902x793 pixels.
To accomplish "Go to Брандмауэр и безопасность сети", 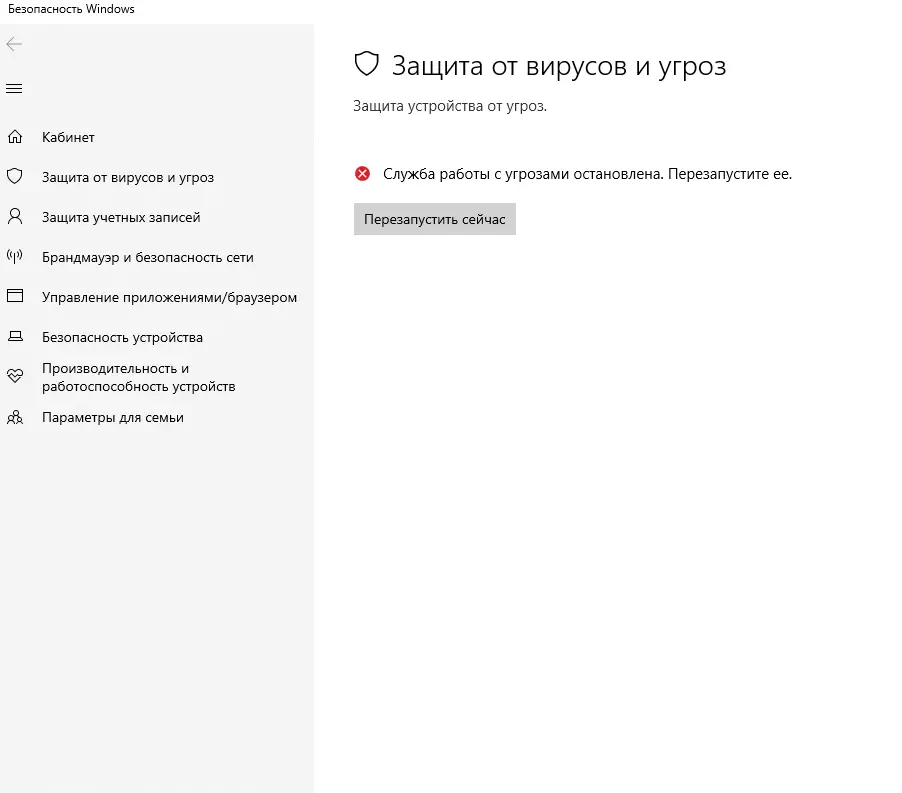I will pyautogui.click(x=148, y=258).
